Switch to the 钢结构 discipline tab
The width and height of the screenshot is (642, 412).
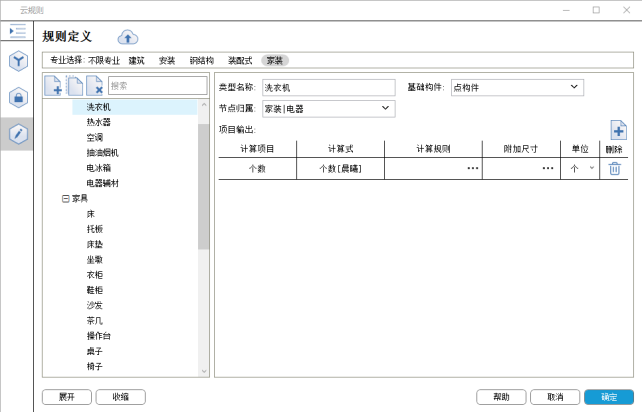[x=202, y=61]
